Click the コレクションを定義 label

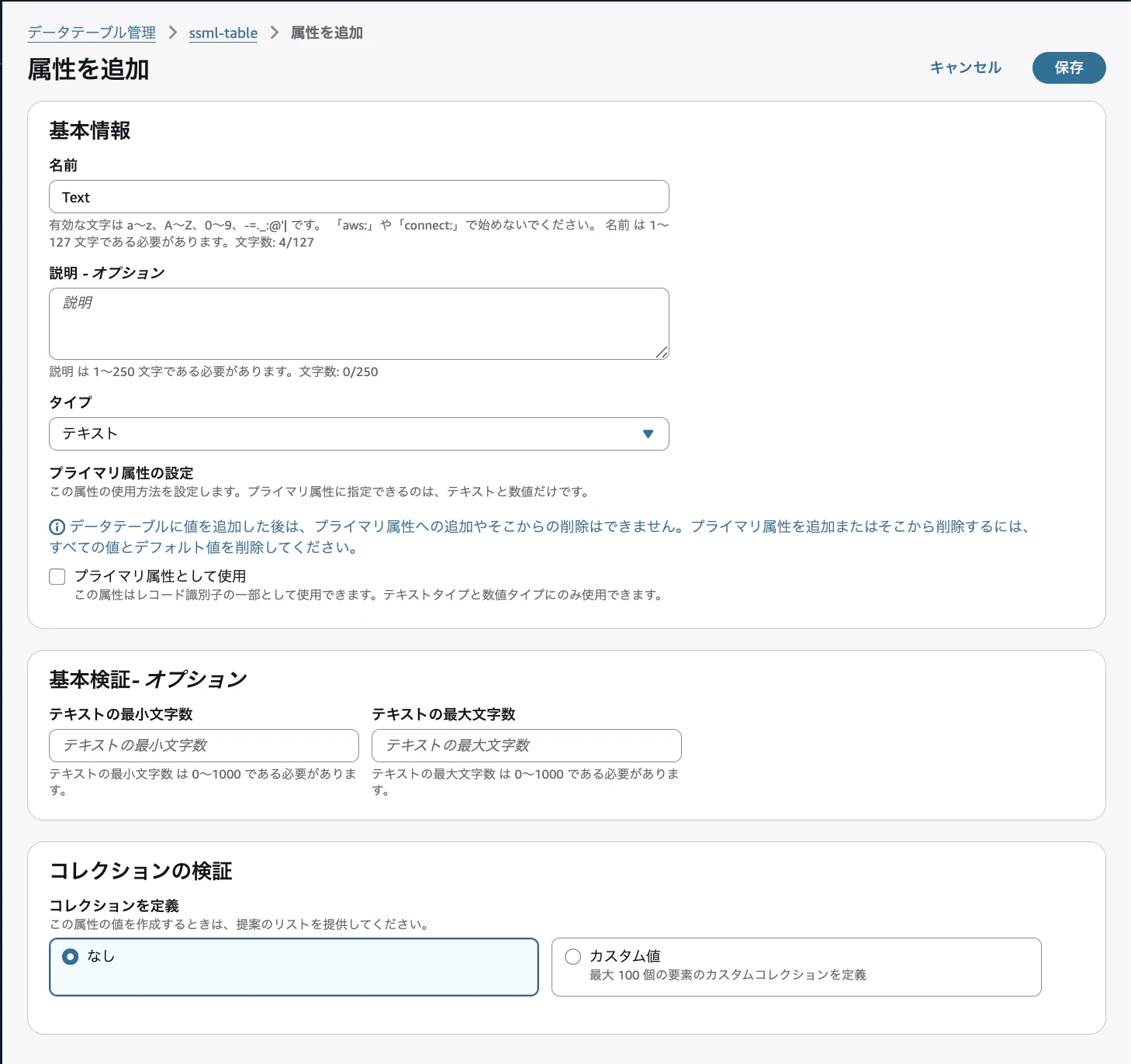click(x=114, y=906)
